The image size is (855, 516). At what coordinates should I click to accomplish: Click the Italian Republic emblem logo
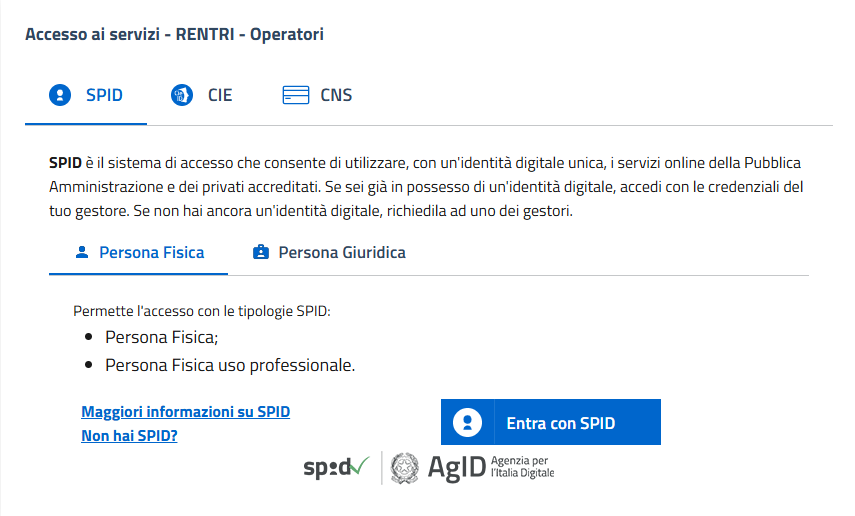tap(405, 468)
